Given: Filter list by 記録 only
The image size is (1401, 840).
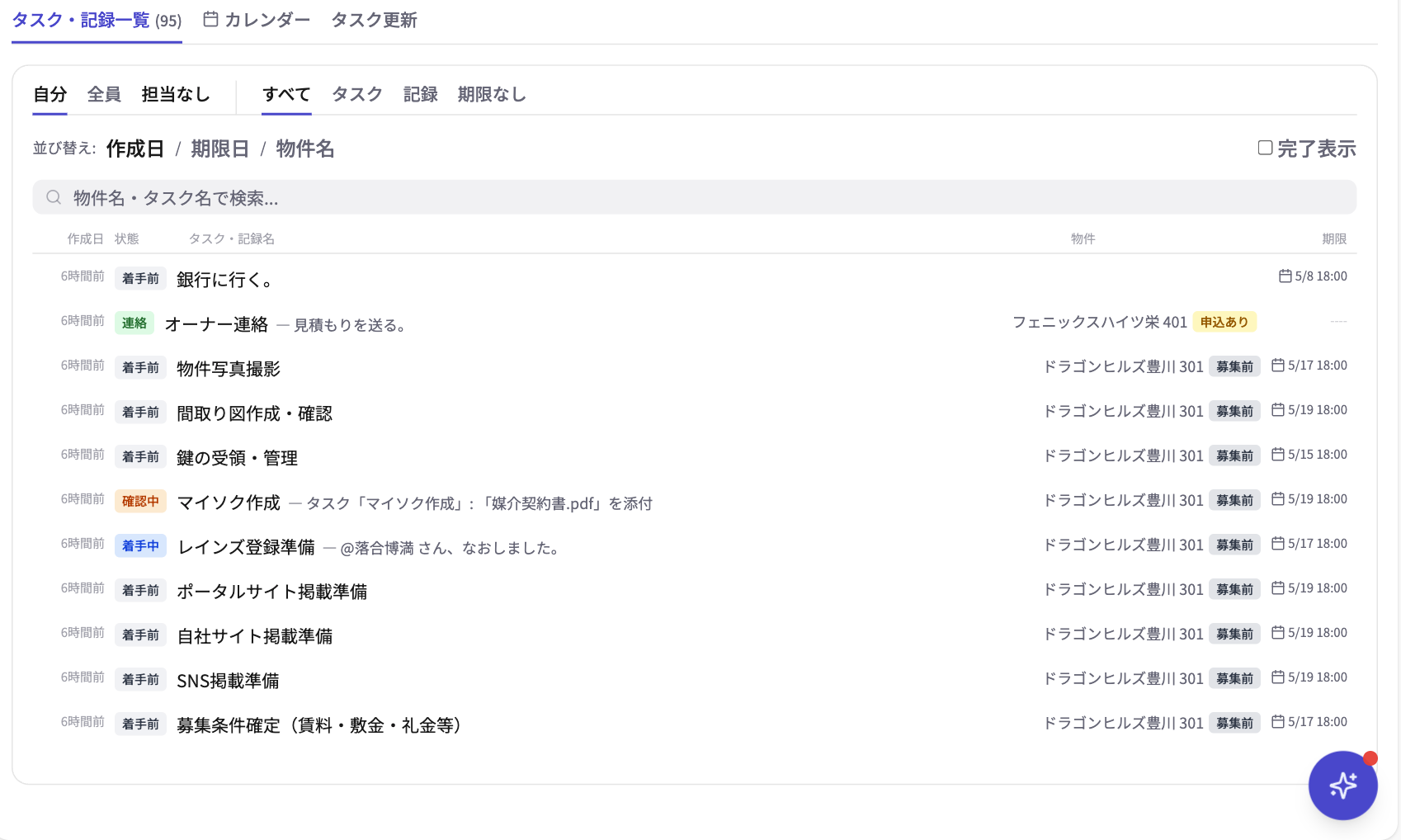Looking at the screenshot, I should [420, 94].
